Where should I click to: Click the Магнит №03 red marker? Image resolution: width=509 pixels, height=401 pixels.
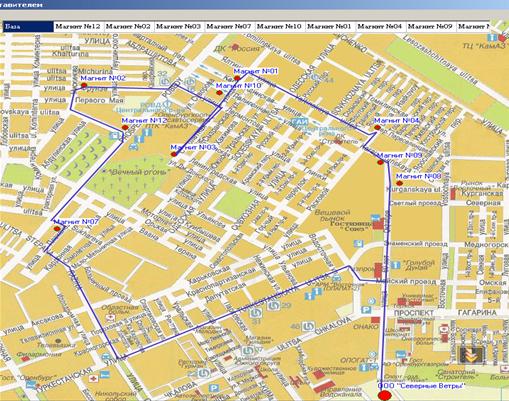click(x=174, y=154)
